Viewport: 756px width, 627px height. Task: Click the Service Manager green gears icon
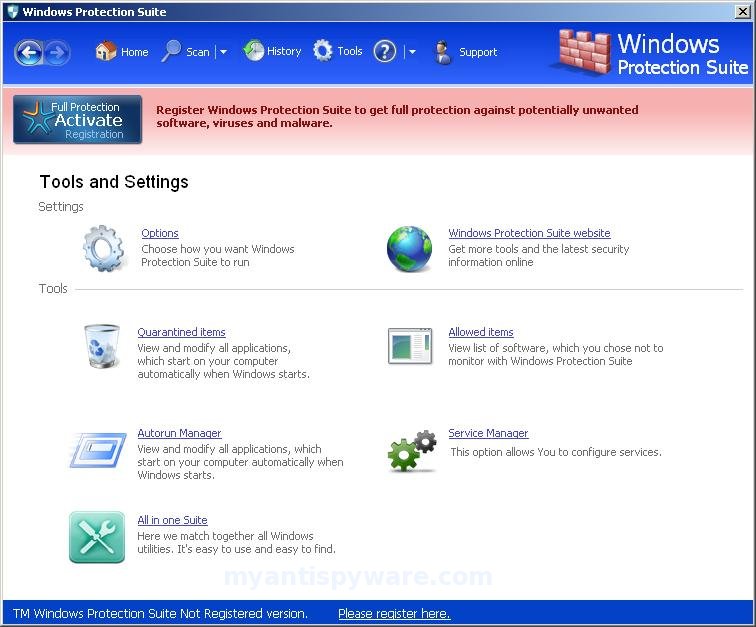tap(412, 451)
